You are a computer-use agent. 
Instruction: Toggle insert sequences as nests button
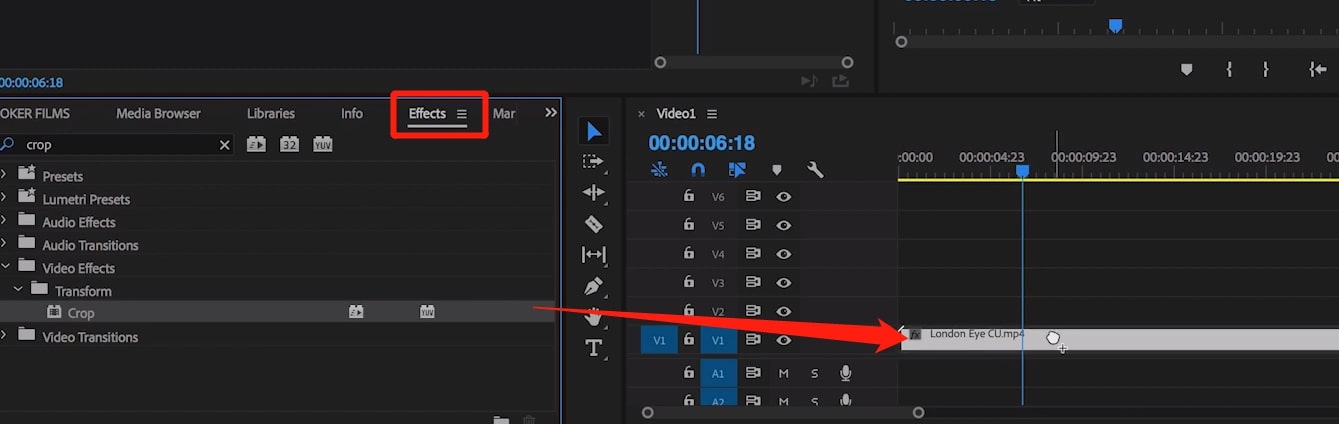tap(659, 170)
